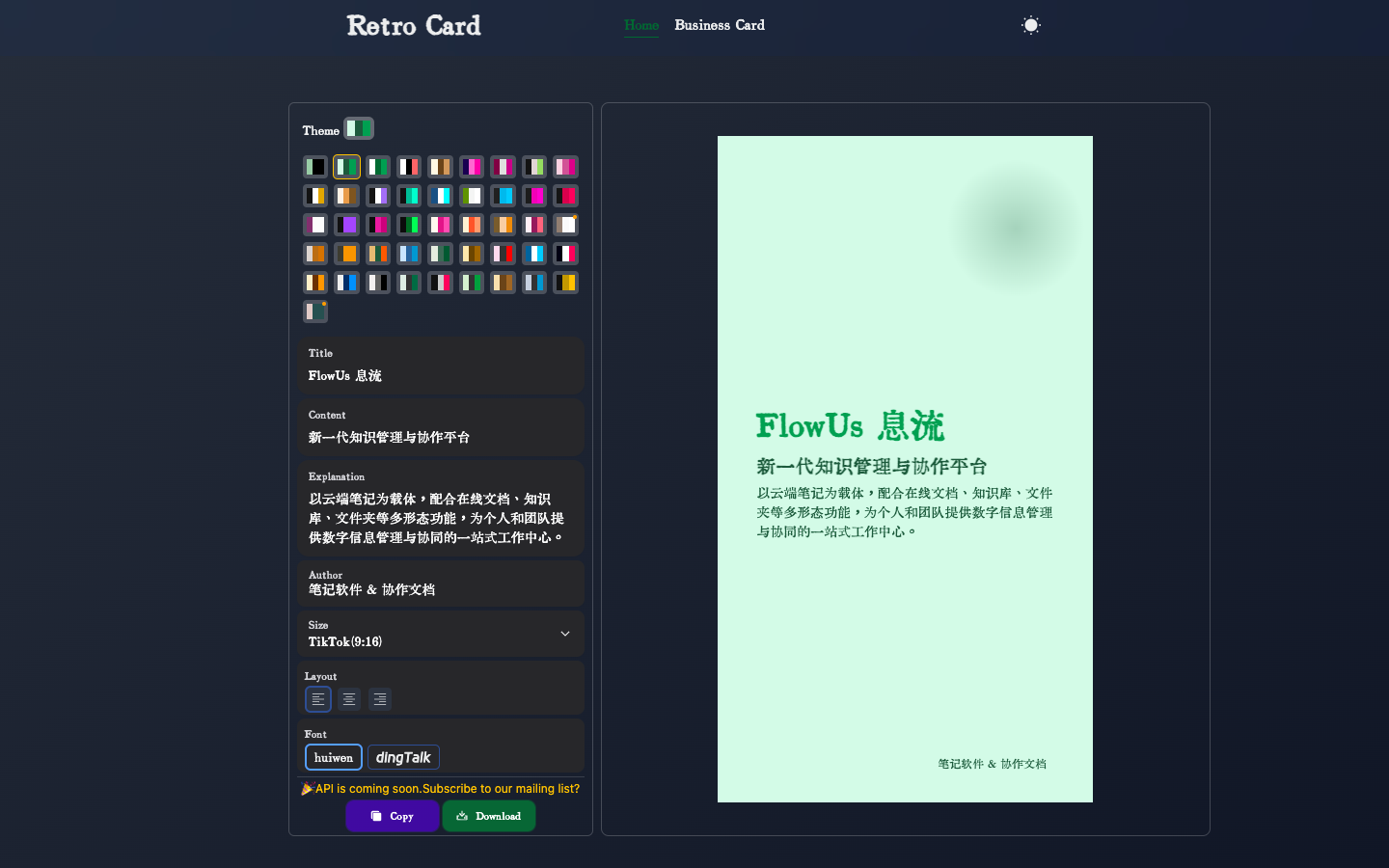
Task: Click into the Content text field
Action: (x=441, y=427)
